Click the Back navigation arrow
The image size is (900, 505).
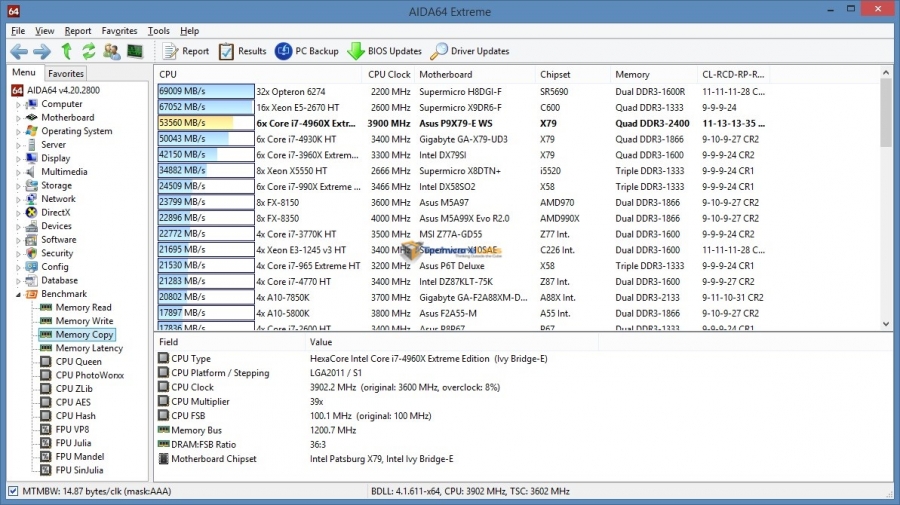point(19,52)
